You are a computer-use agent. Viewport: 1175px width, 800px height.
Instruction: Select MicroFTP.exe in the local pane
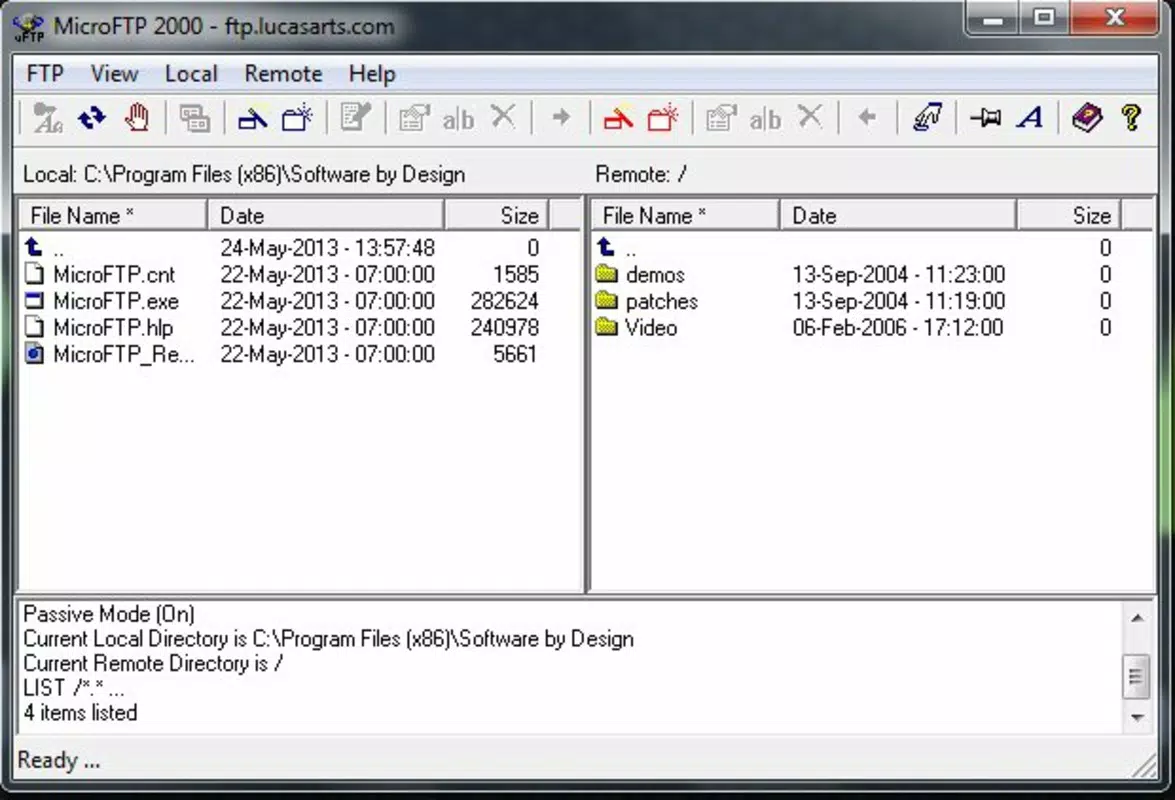pyautogui.click(x=283, y=301)
